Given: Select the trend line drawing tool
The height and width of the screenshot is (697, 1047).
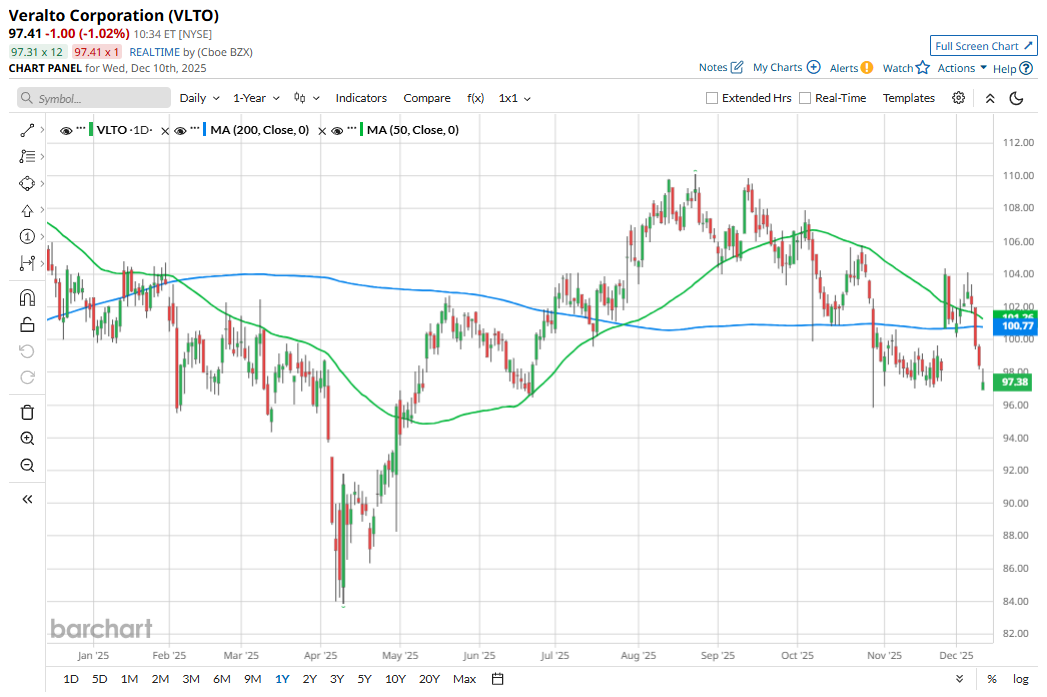Looking at the screenshot, I should coord(27,130).
